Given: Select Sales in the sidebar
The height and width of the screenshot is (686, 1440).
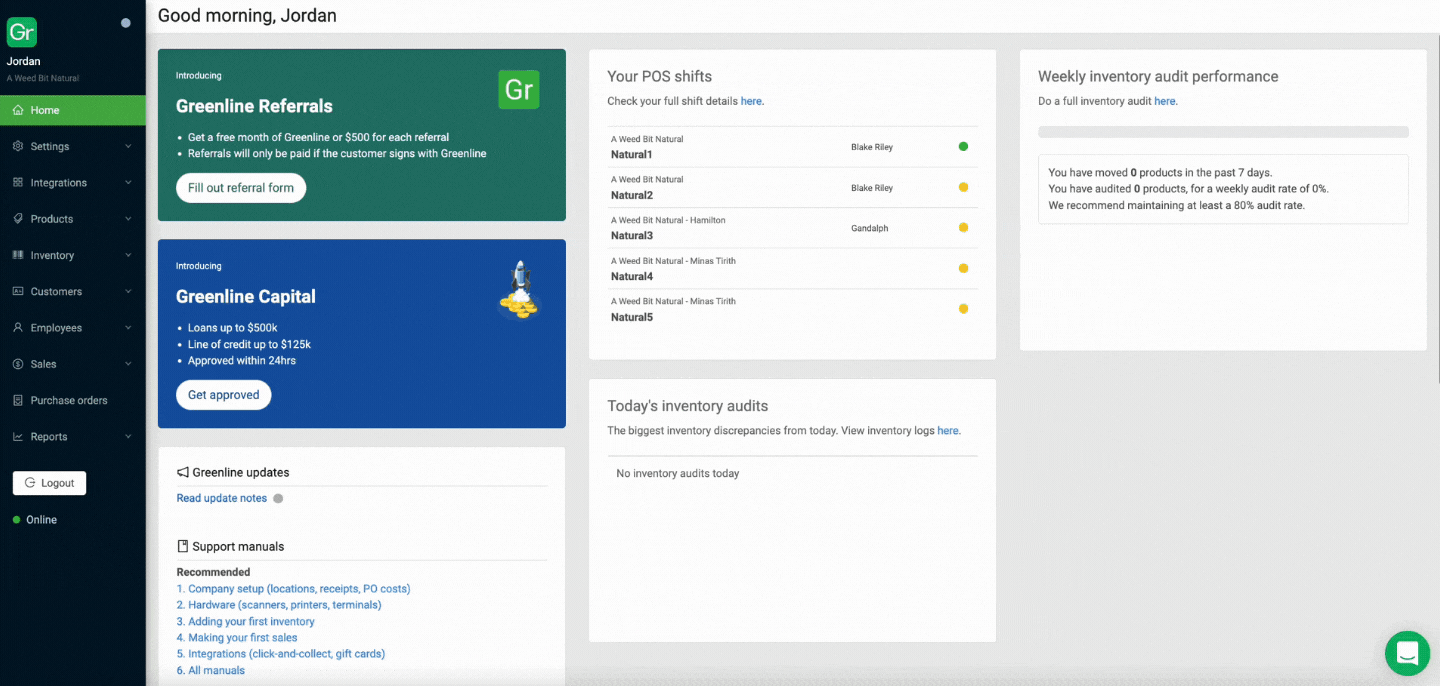Looking at the screenshot, I should pos(43,364).
